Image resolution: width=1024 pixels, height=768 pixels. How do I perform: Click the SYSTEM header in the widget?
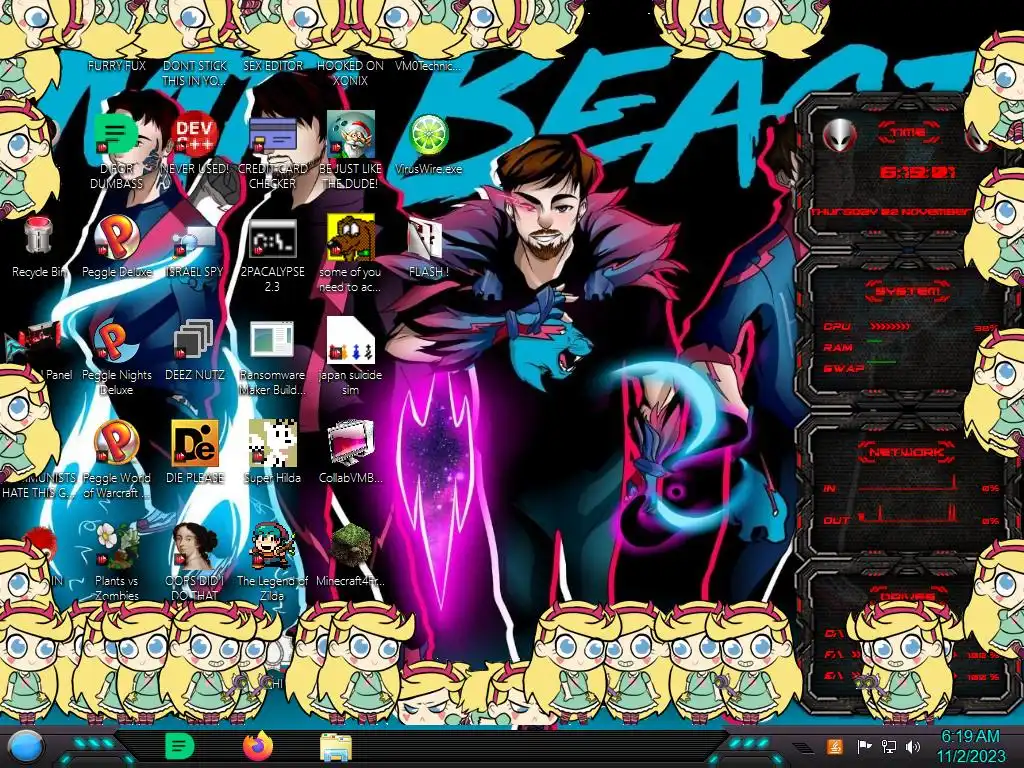(908, 291)
